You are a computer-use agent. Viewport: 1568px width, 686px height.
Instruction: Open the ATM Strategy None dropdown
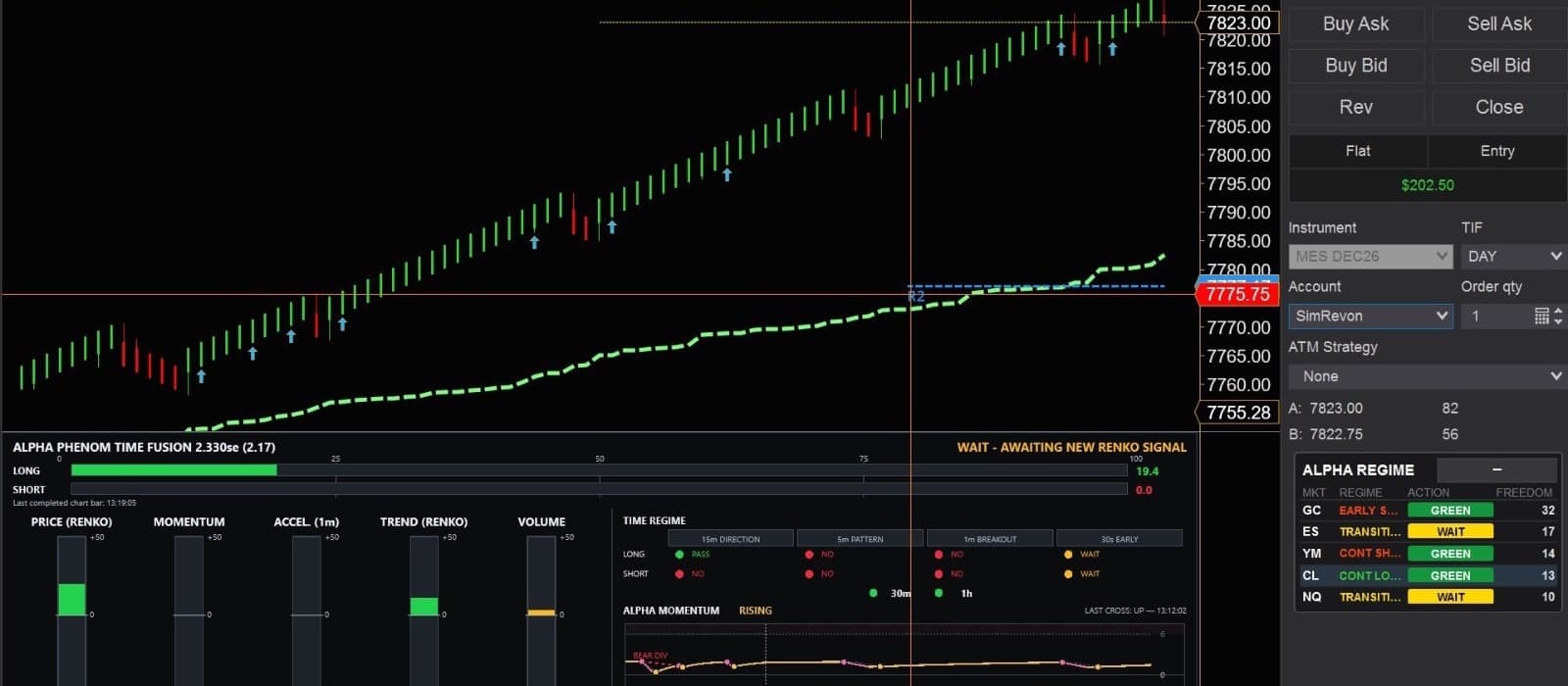click(1428, 376)
